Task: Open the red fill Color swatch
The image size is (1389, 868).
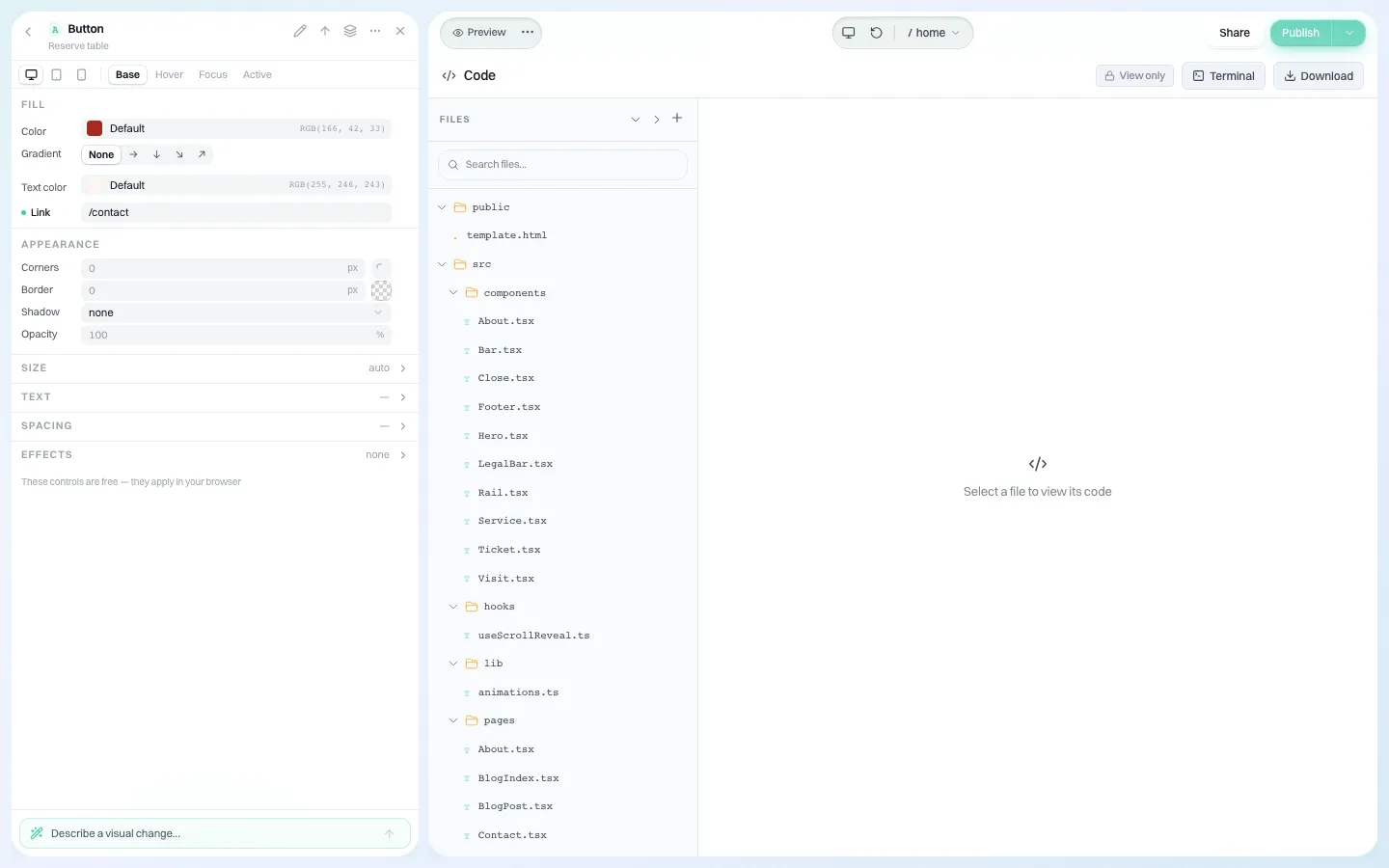Action: (95, 128)
